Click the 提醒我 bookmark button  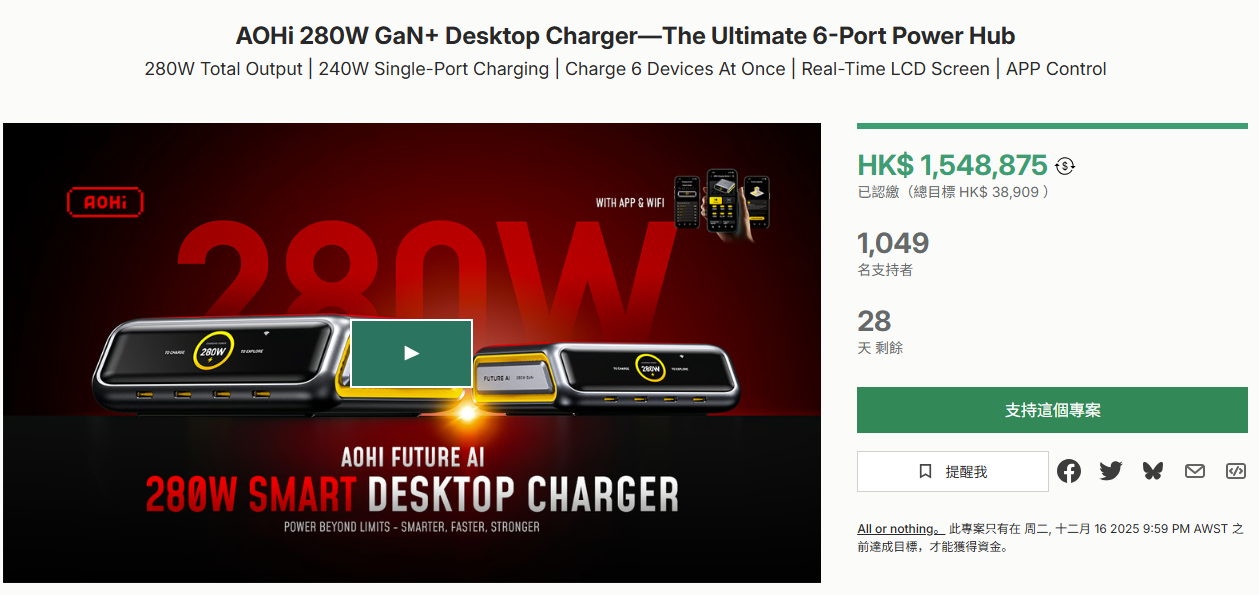point(953,471)
